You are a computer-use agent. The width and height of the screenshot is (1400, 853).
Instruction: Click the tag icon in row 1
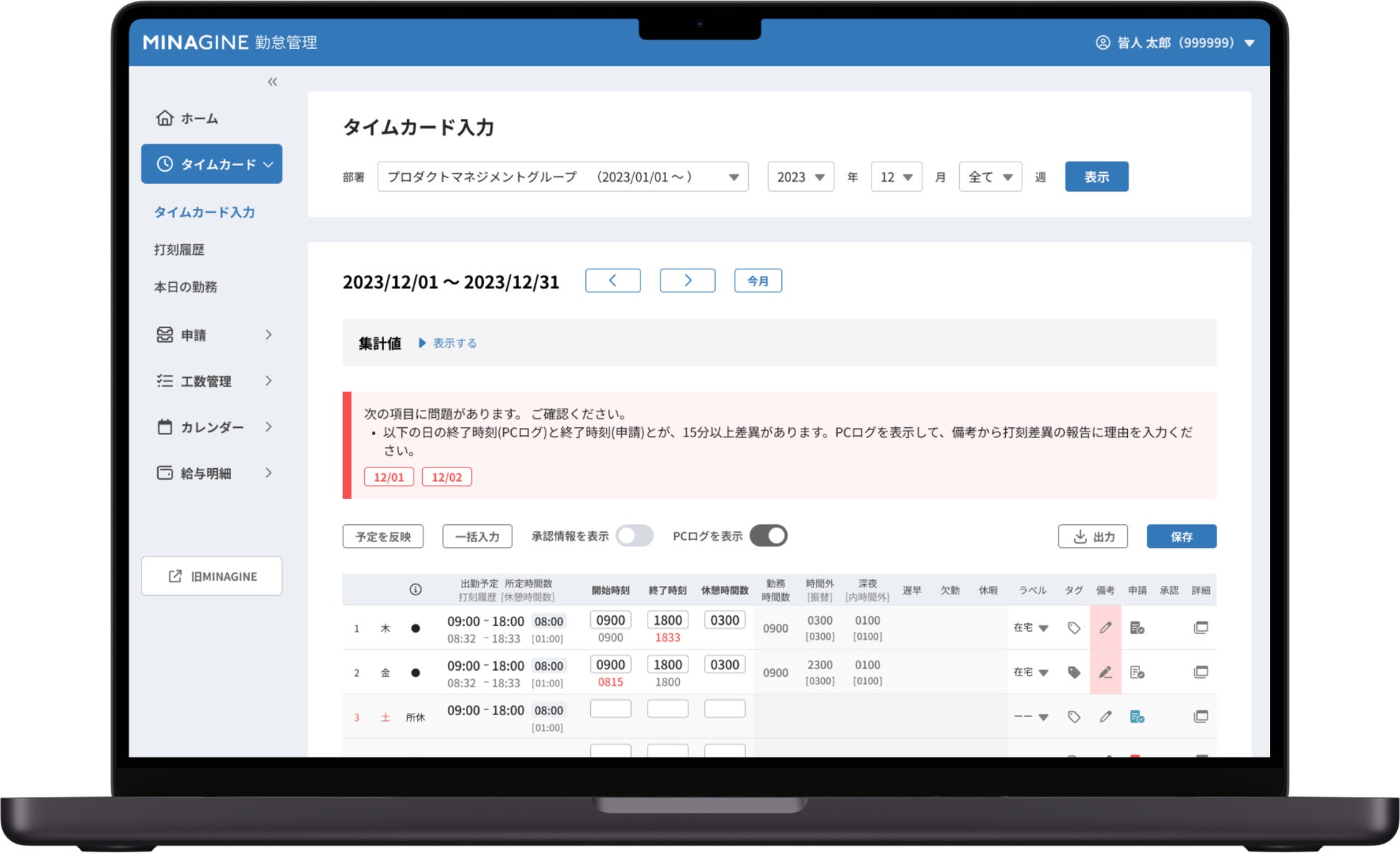pos(1073,628)
